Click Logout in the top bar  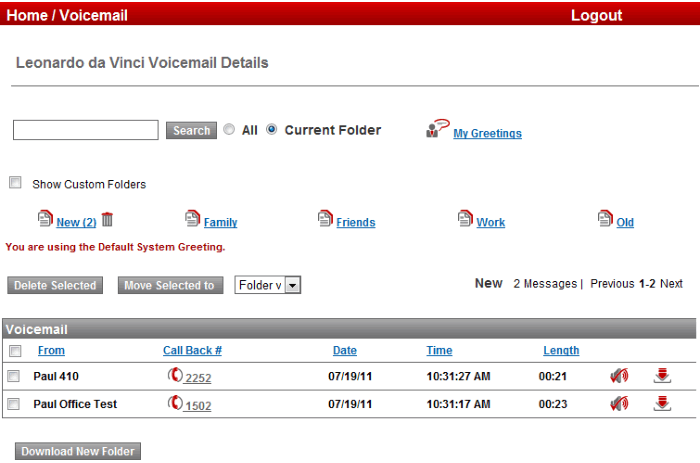pyautogui.click(x=596, y=15)
